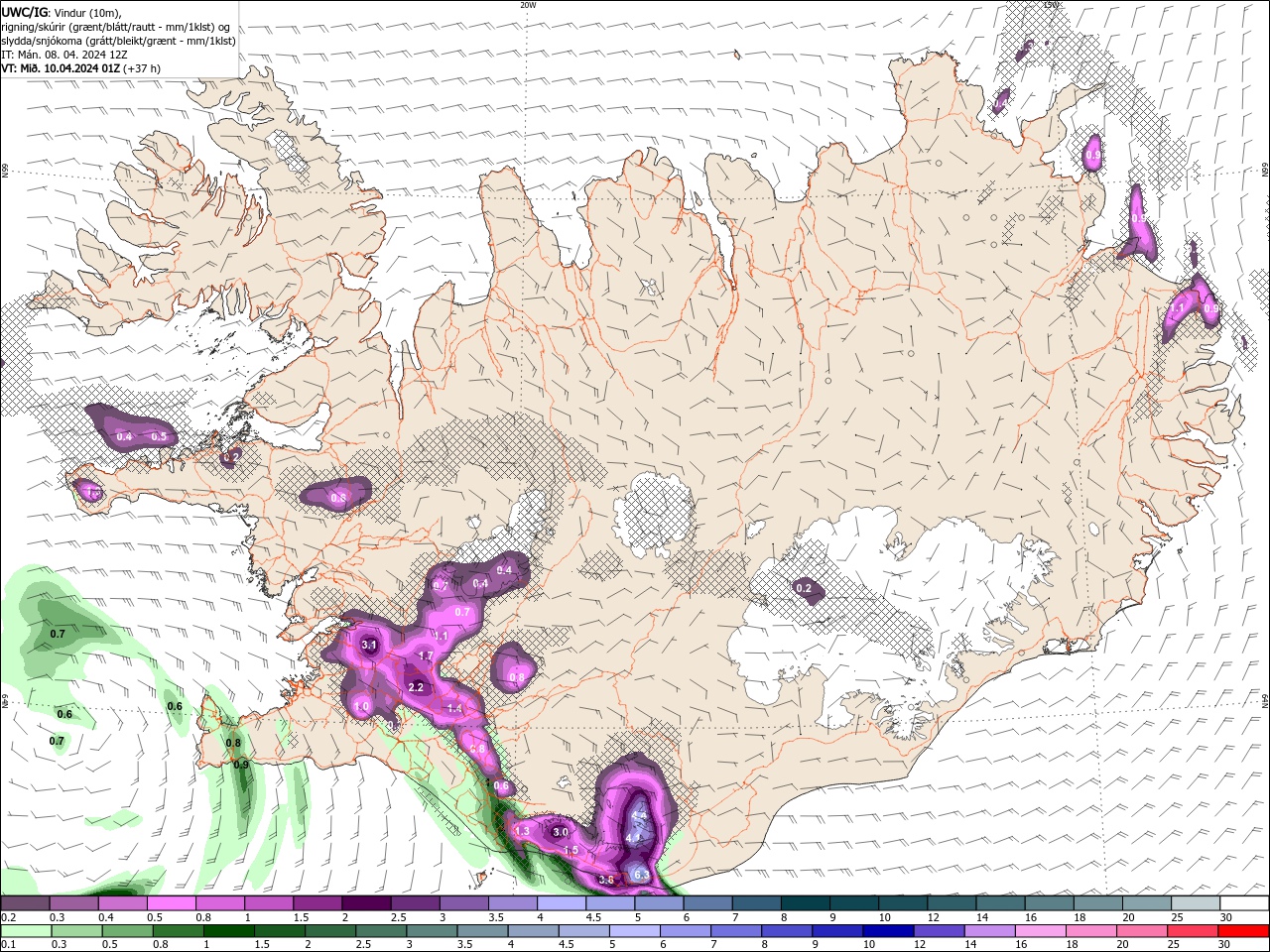The image size is (1270, 952).
Task: Click the lavender 4 snow legend swatch
Action: [561, 903]
